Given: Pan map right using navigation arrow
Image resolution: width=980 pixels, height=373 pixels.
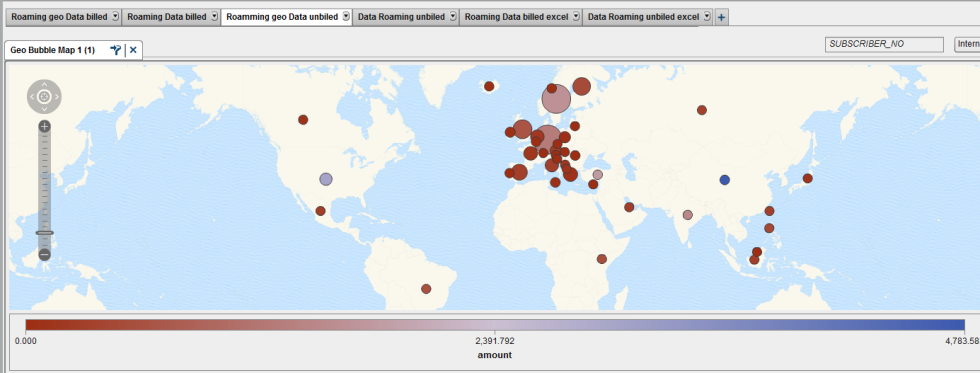Looking at the screenshot, I should pyautogui.click(x=56, y=97).
